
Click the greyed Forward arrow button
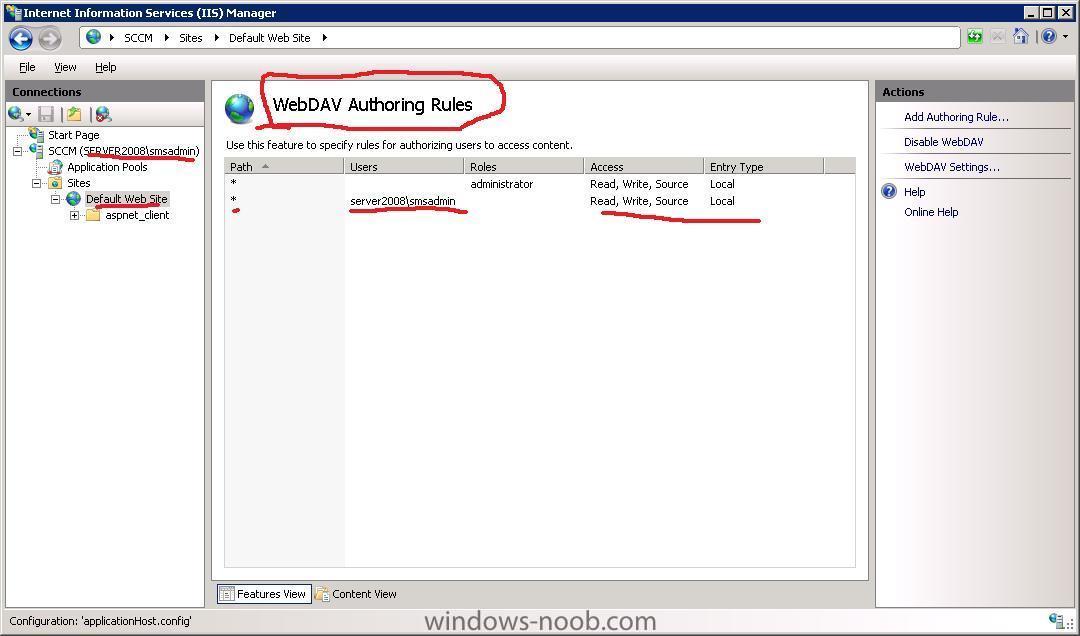tap(50, 38)
